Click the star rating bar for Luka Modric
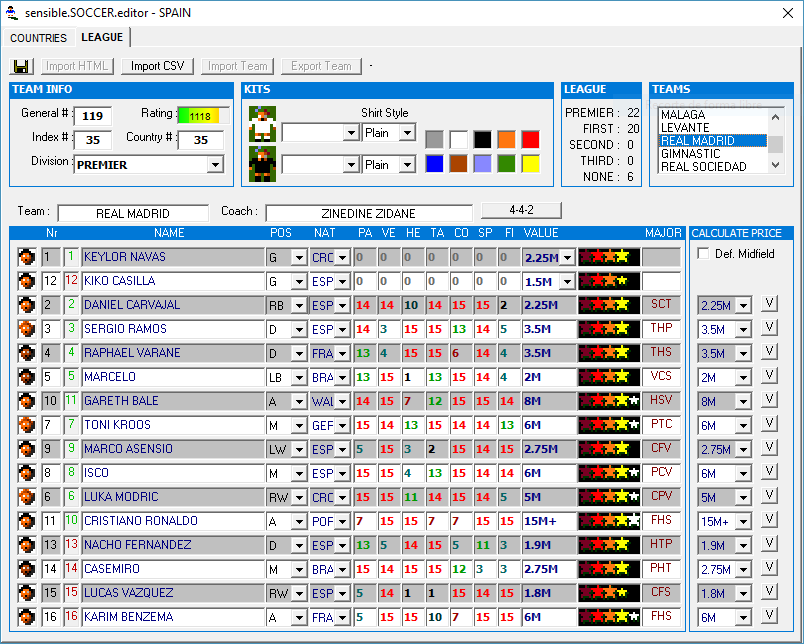 pos(609,497)
